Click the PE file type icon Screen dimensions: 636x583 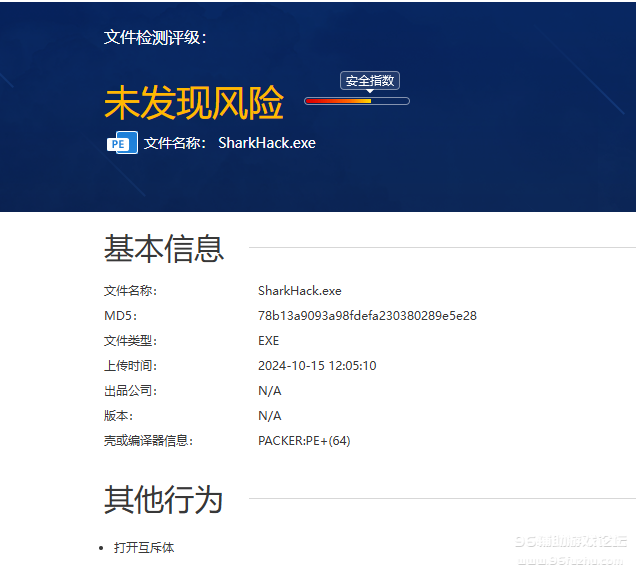click(x=121, y=143)
